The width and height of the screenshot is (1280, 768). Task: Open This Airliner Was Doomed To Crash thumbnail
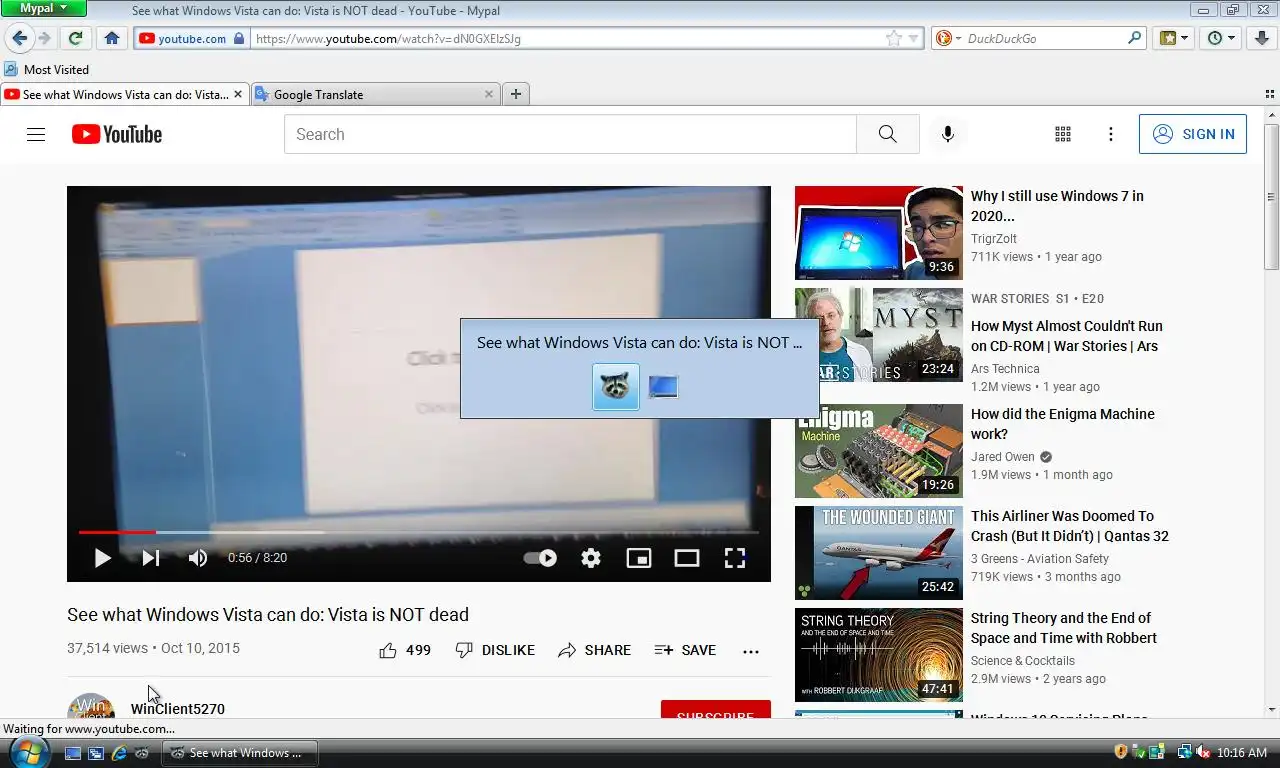click(879, 553)
